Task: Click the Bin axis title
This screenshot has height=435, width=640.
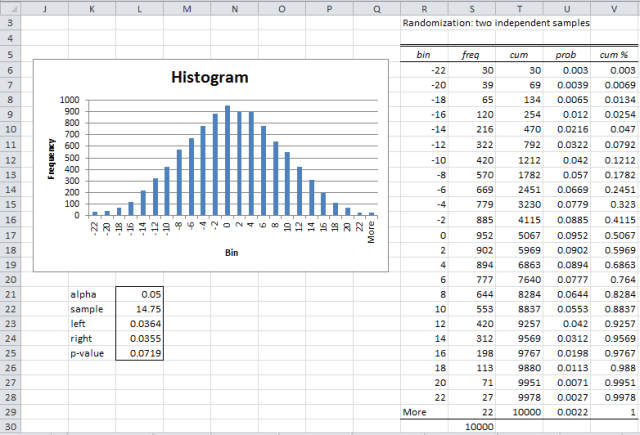Action: [231, 253]
